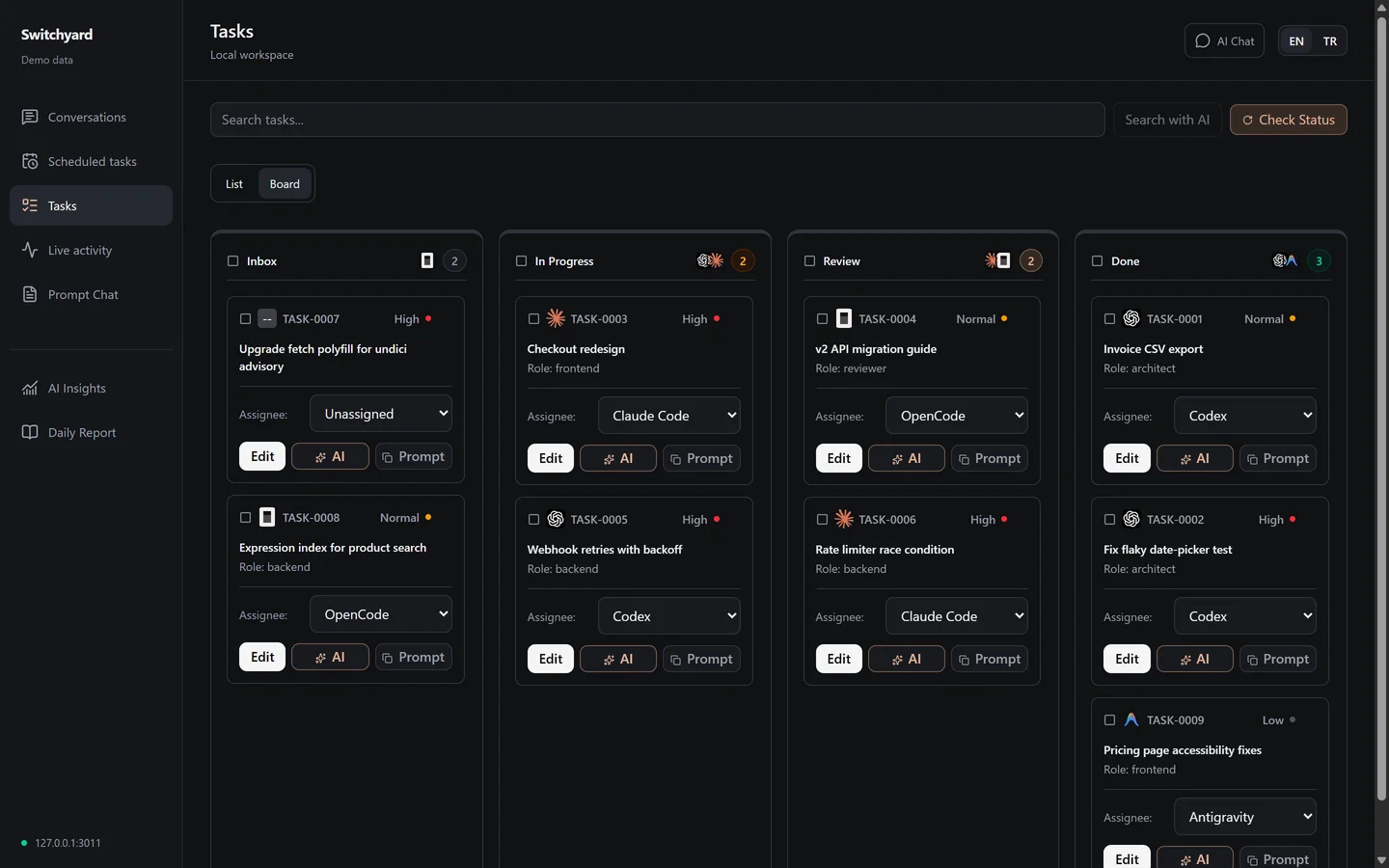The height and width of the screenshot is (868, 1389).
Task: Click the AI Chat speech bubble icon
Action: (1202, 41)
